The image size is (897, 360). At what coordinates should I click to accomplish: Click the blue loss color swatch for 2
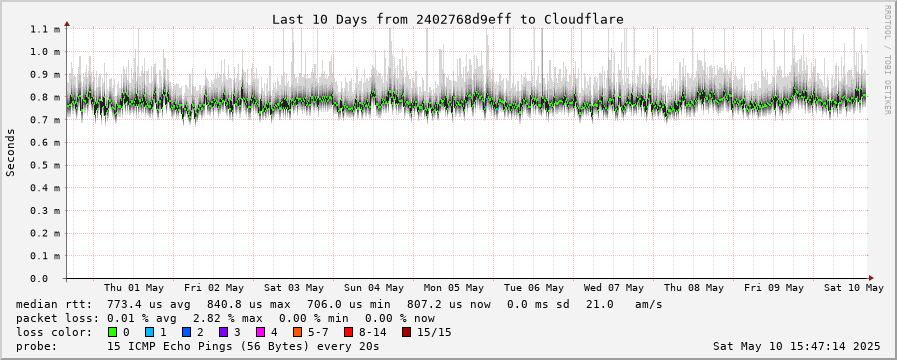[185, 332]
